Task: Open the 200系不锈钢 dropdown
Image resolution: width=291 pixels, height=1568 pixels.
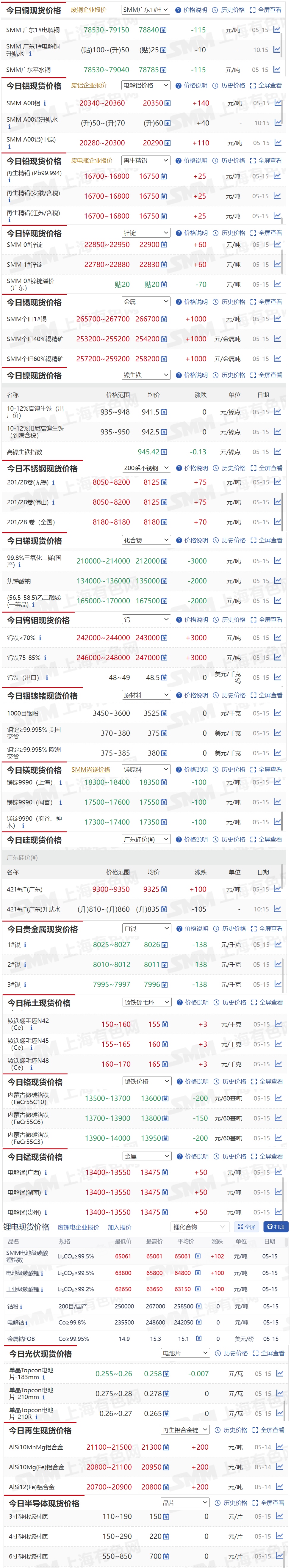Action: click(x=146, y=468)
